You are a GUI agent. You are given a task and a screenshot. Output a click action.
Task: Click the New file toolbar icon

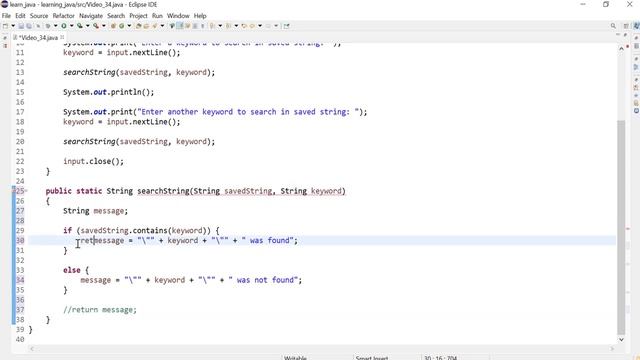coord(5,26)
